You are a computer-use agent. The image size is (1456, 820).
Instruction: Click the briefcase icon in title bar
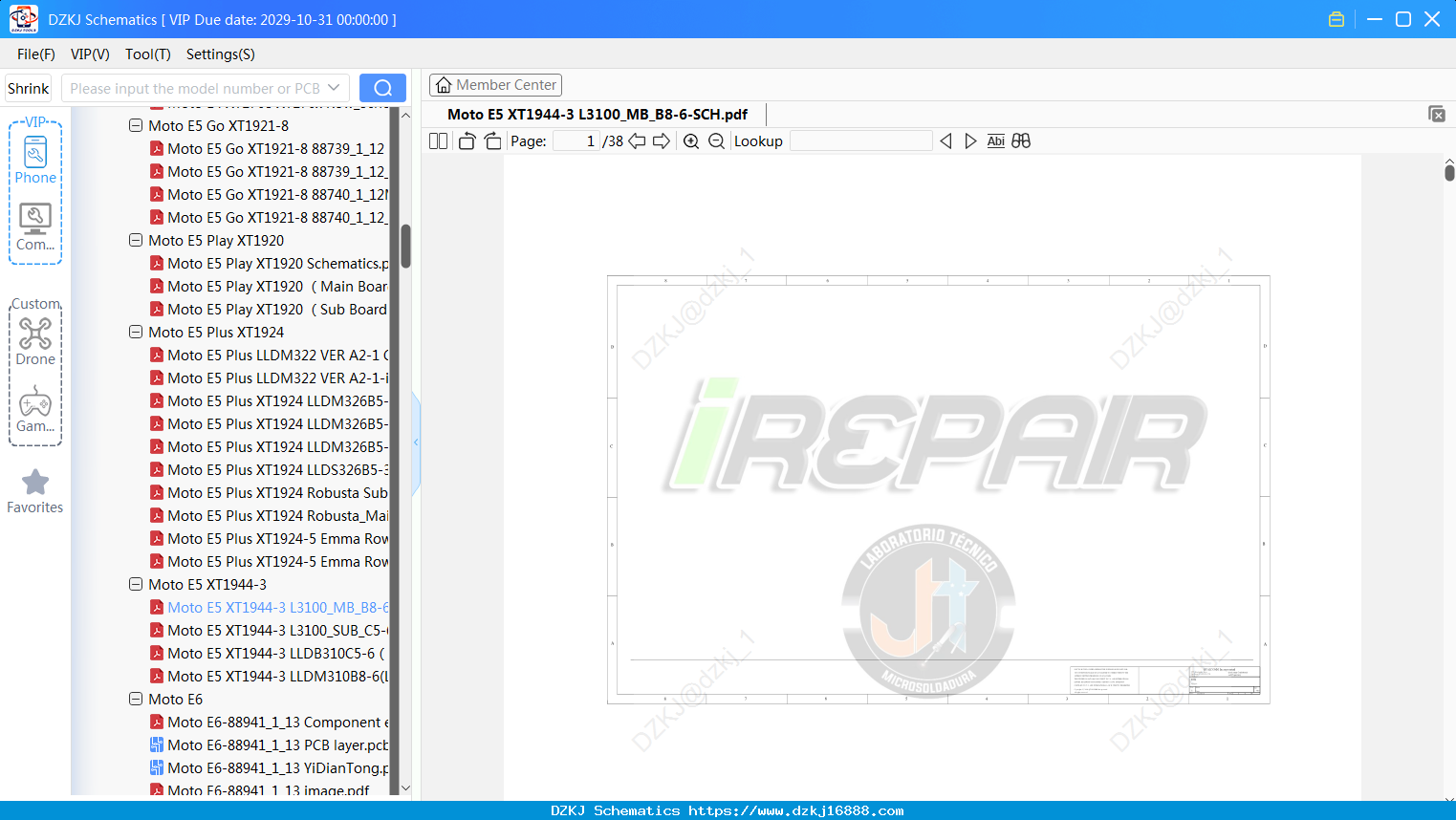pos(1336,19)
